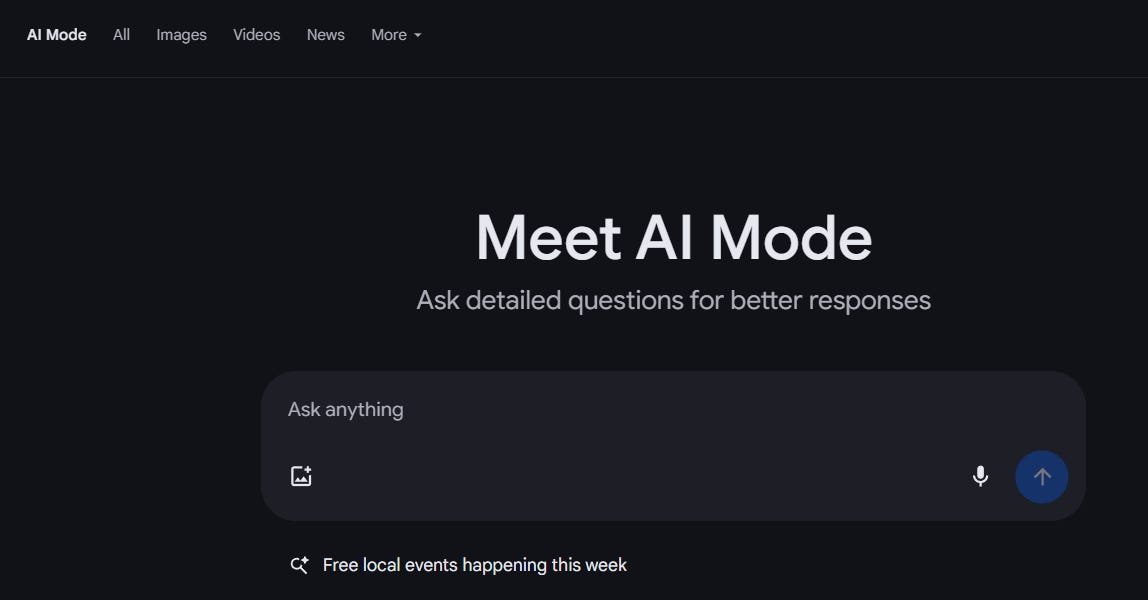Image resolution: width=1148 pixels, height=600 pixels.
Task: Click the small caret next to More
Action: pyautogui.click(x=418, y=35)
